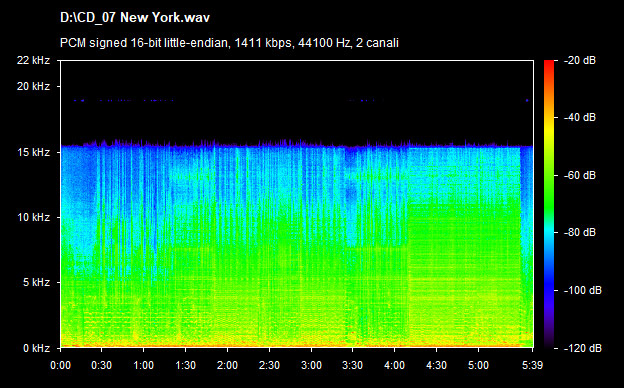624x388 pixels.
Task: Click the 22 kHz frequency axis label
Action: coord(33,60)
